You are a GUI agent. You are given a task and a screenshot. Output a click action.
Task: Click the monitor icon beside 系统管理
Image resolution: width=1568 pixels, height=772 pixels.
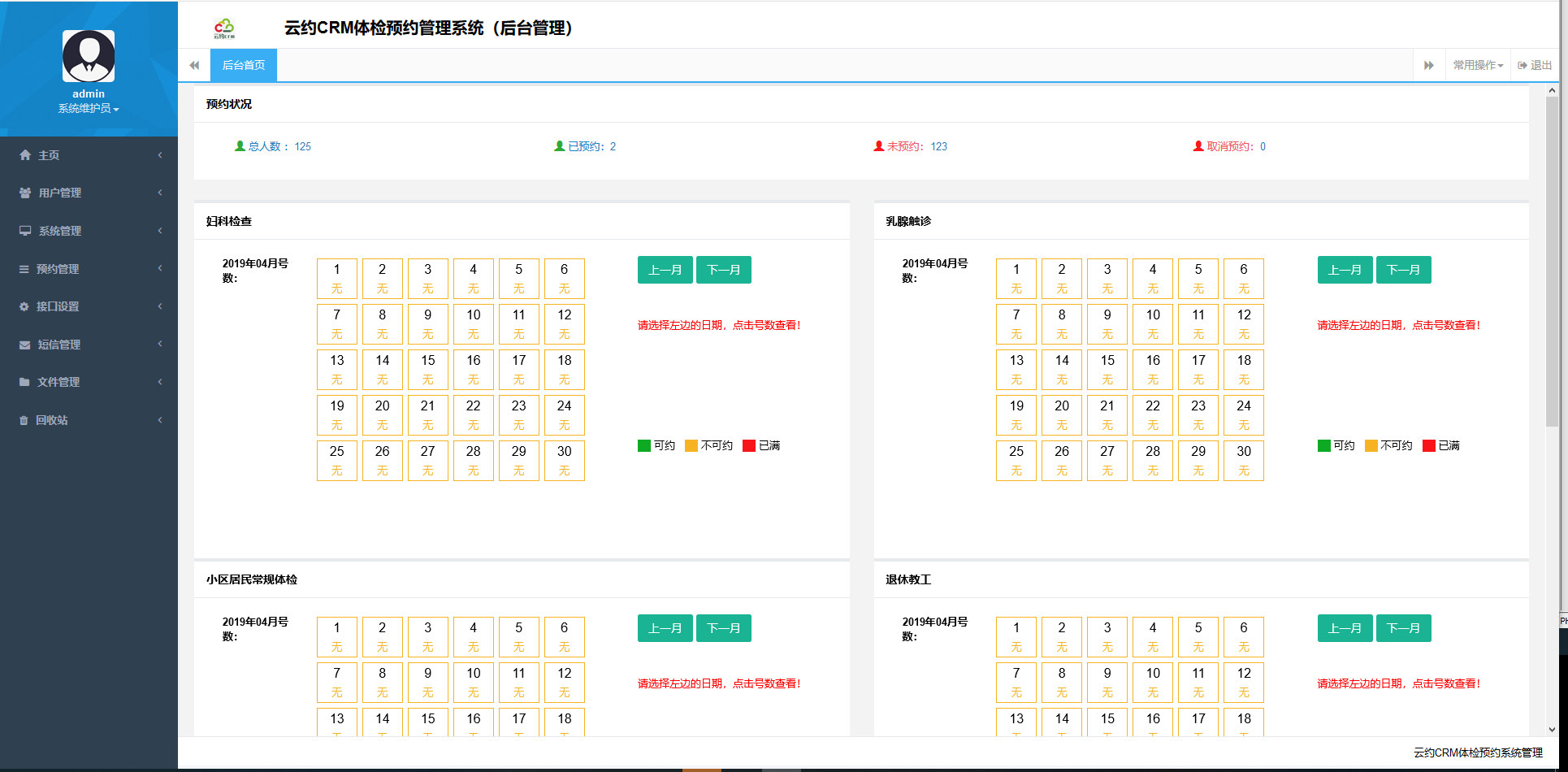pyautogui.click(x=25, y=231)
